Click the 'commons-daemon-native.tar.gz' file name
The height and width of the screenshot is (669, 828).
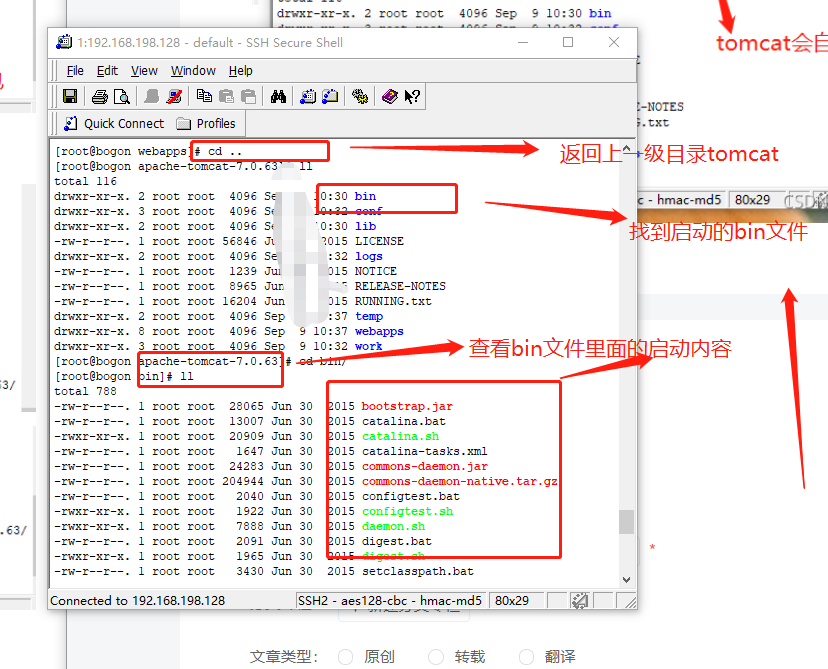pos(459,482)
